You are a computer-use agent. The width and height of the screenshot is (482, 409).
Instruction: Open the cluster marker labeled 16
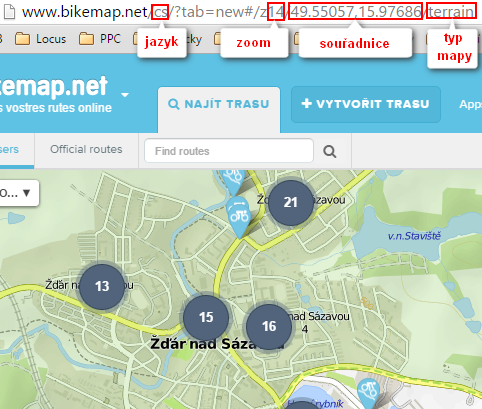[x=269, y=326]
